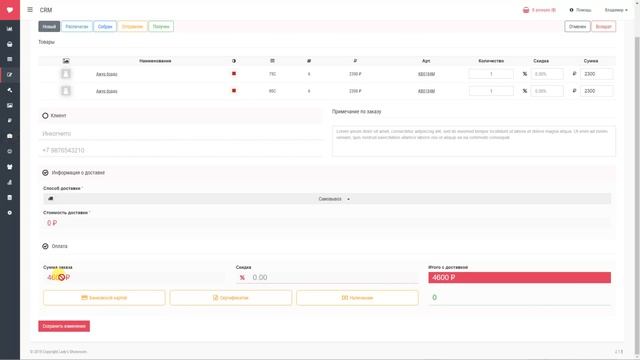Click the red color swatch in first row
The width and height of the screenshot is (640, 360).
point(234,73)
